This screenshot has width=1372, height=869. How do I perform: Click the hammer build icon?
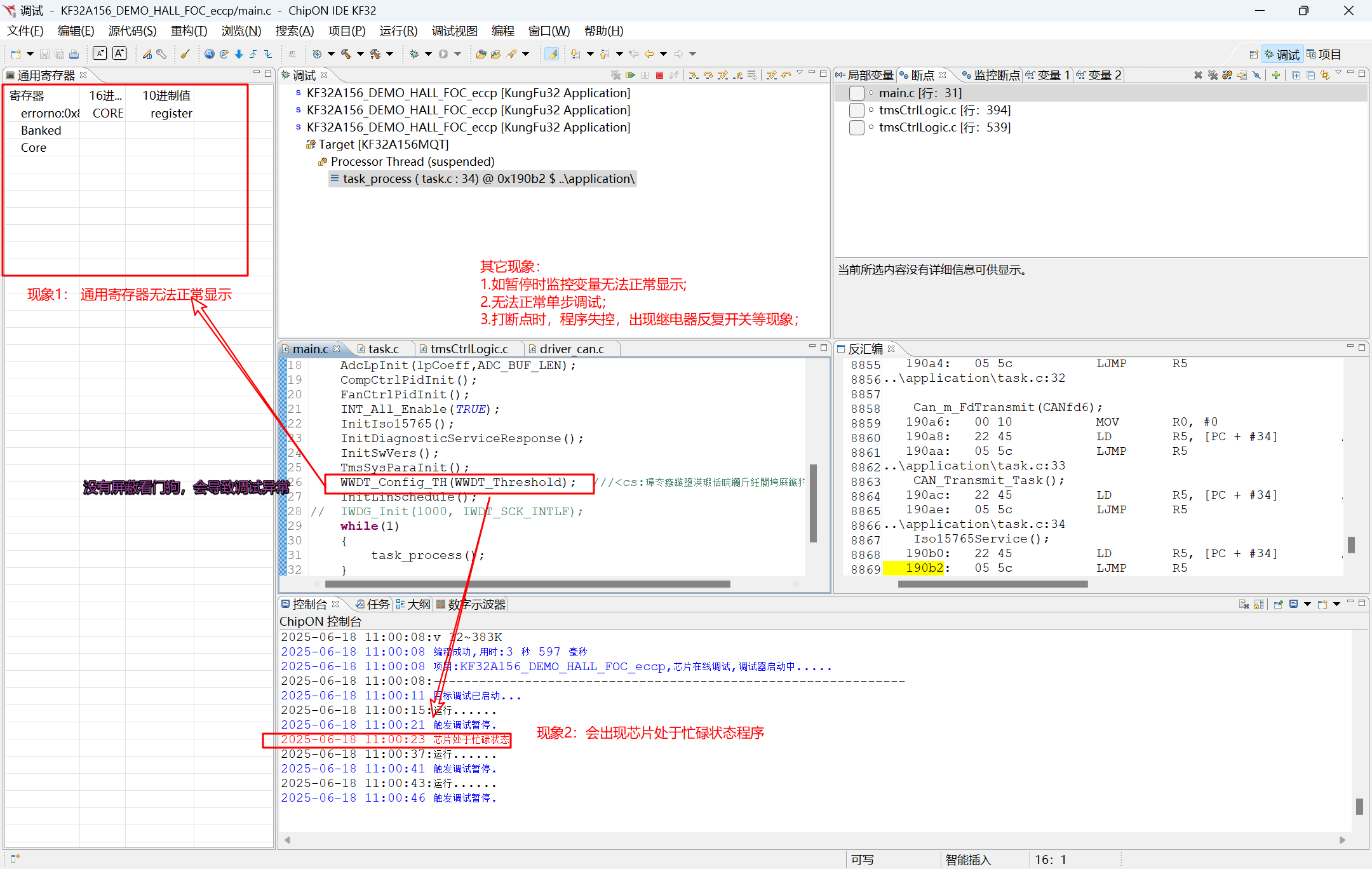[346, 54]
